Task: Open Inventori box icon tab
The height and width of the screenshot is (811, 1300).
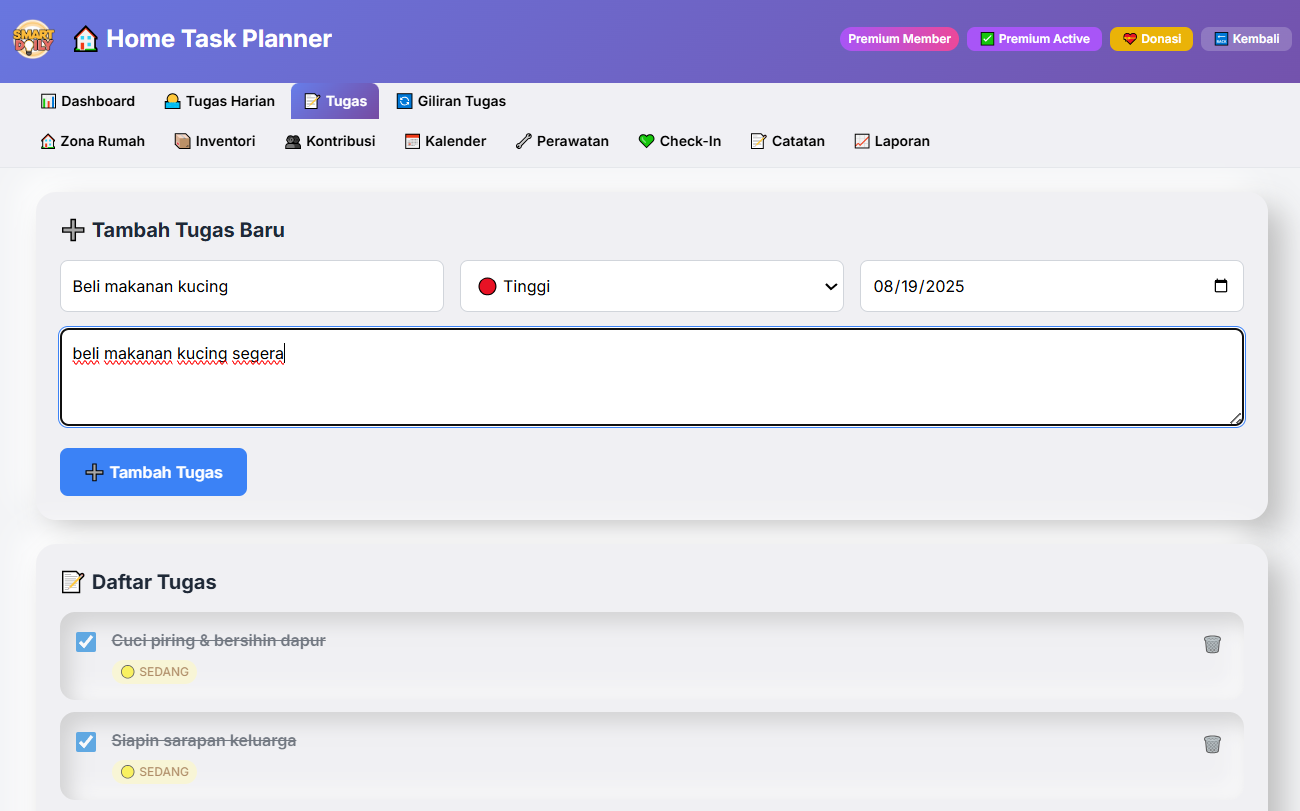Action: (215, 141)
